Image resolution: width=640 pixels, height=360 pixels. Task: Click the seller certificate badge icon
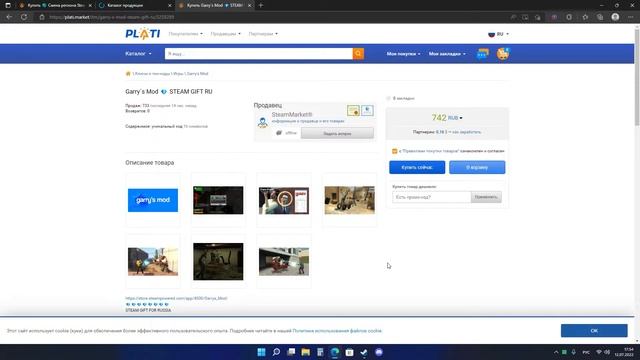click(353, 110)
